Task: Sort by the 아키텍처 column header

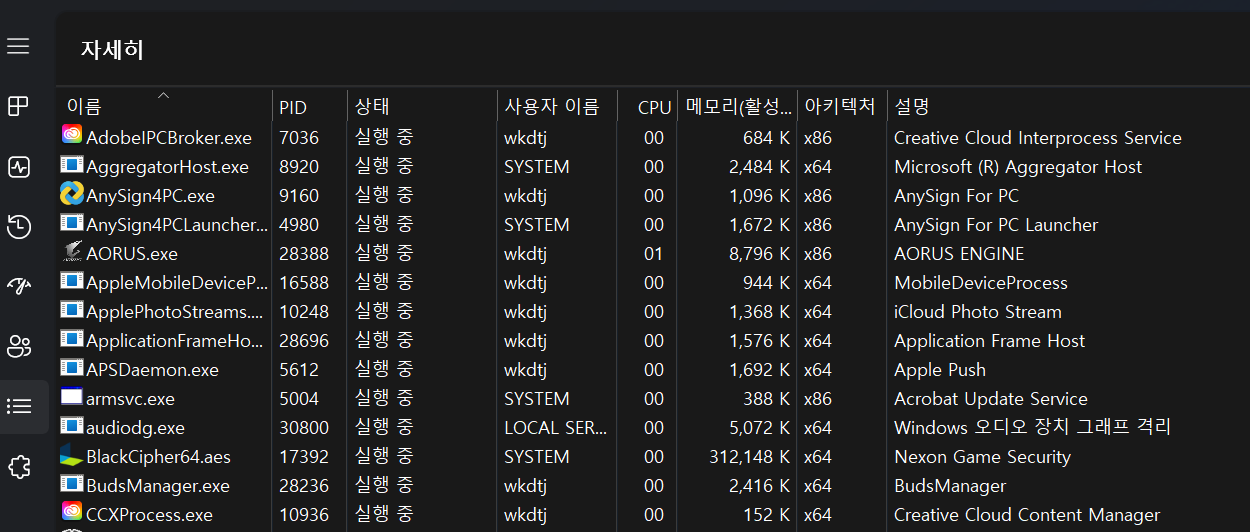Action: click(840, 107)
